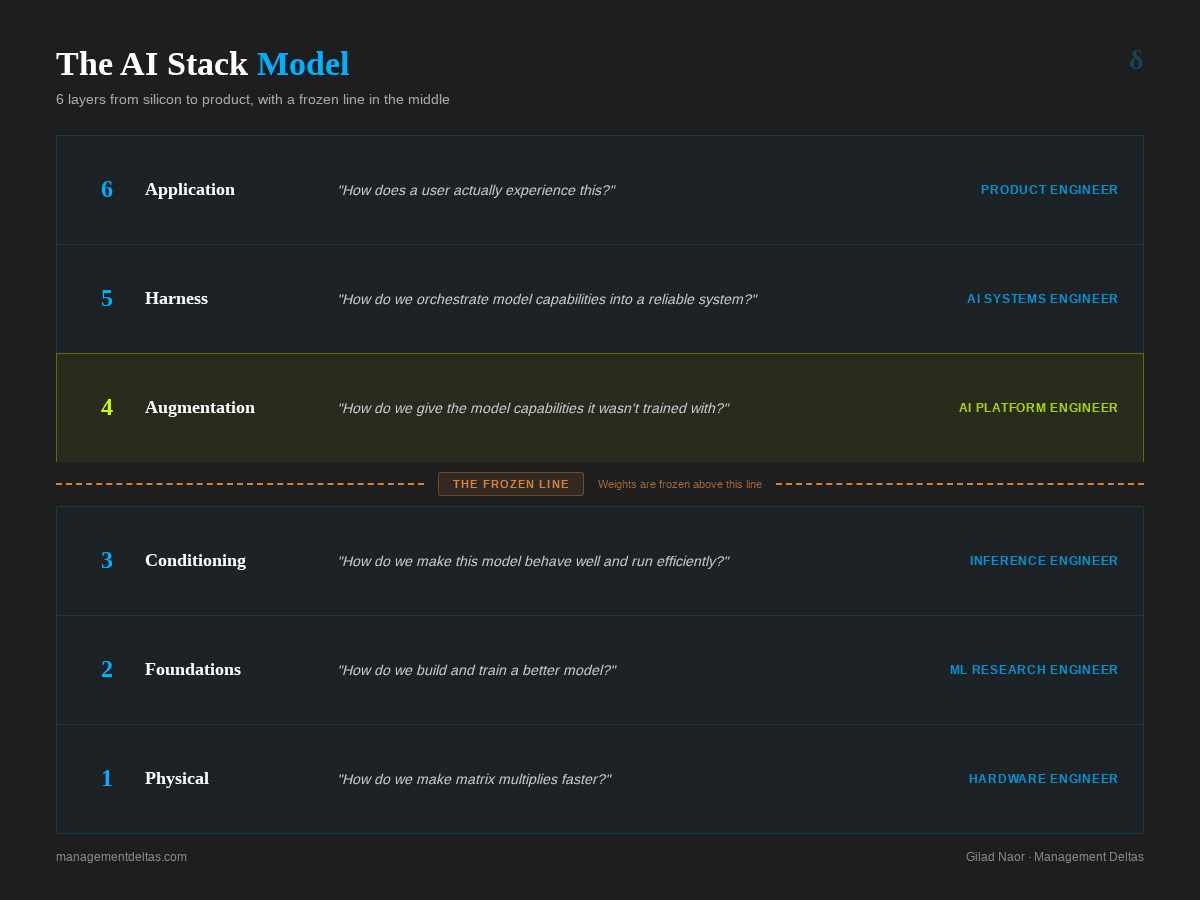Select the PRODUCT ENGINEER label
The image size is (1200, 900).
tap(1049, 189)
